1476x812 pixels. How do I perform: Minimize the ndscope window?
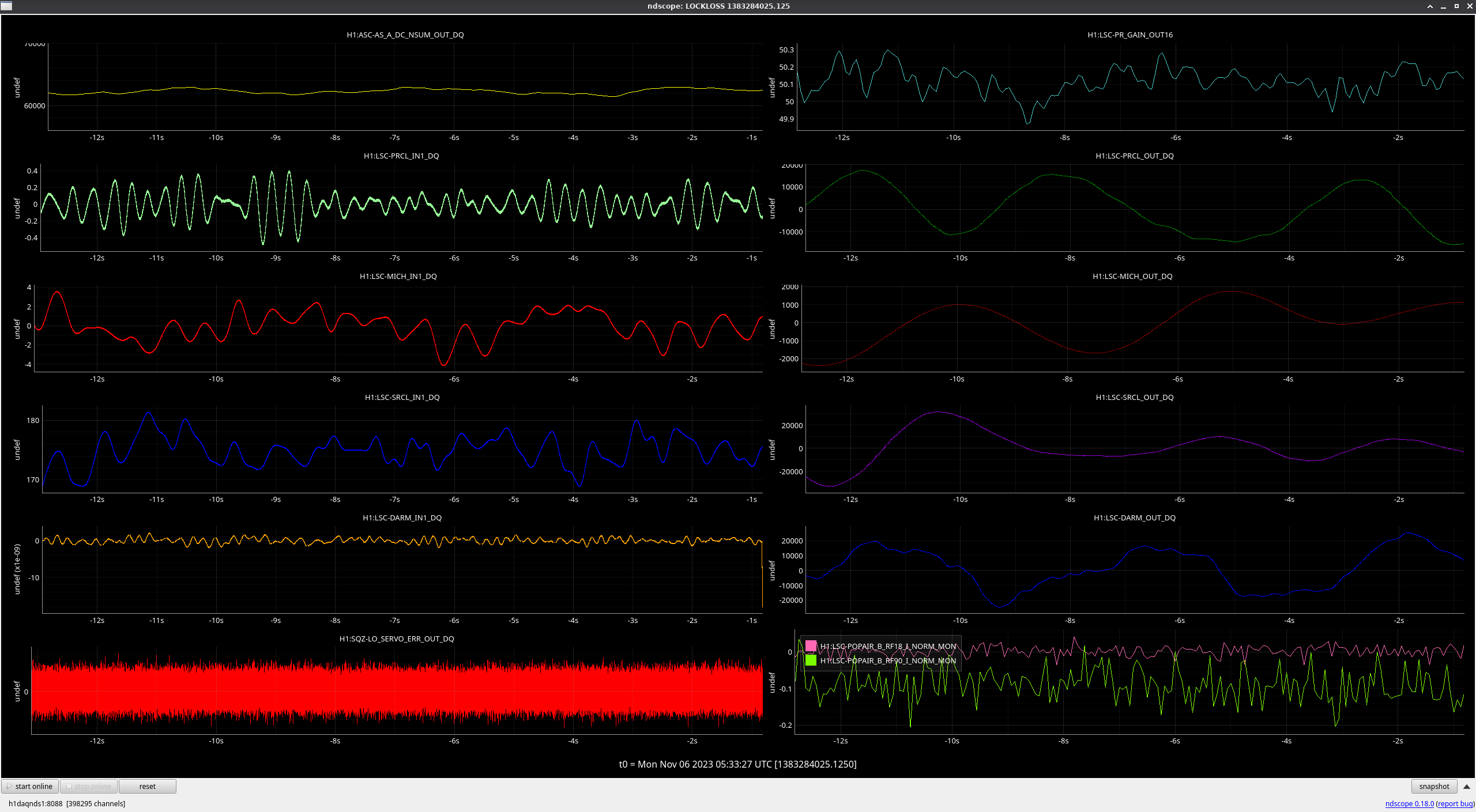[1443, 6]
